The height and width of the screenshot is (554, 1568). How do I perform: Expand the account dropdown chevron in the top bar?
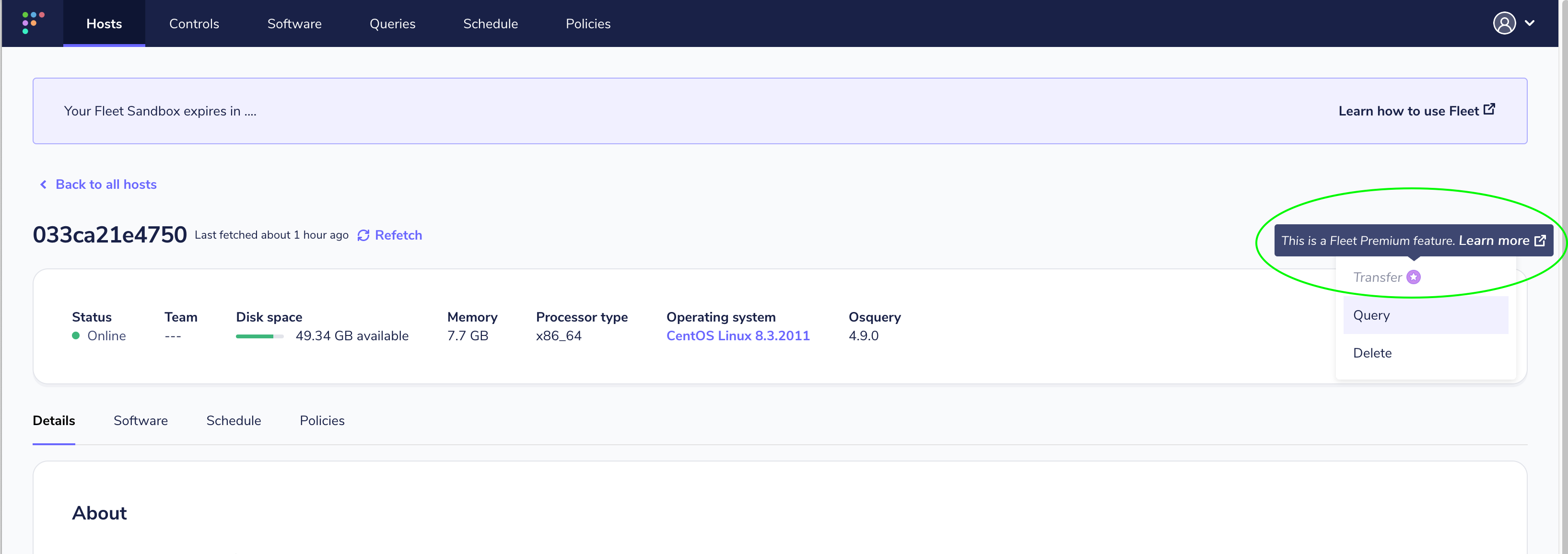pos(1529,23)
